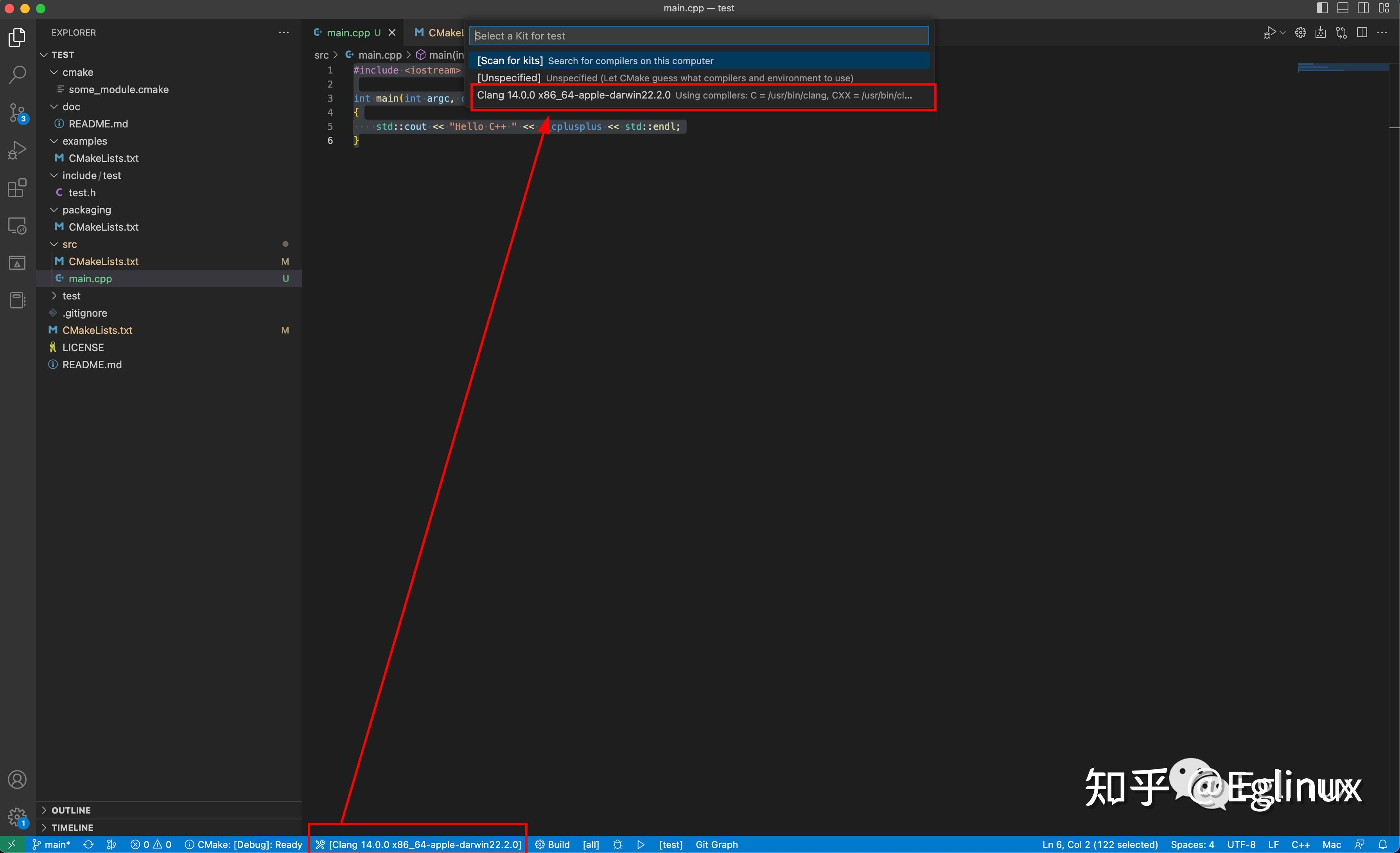
Task: Click main* branch in status bar
Action: pos(51,844)
